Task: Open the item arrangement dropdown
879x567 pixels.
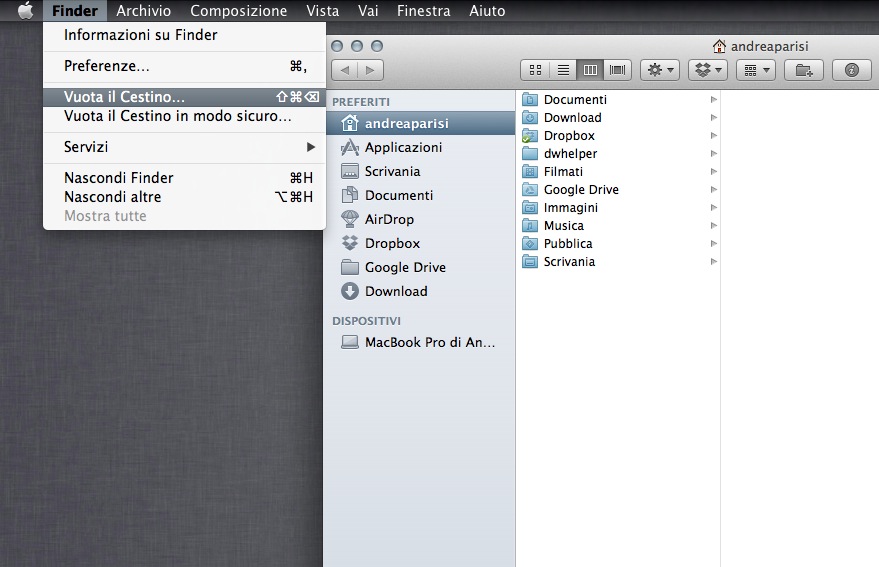Action: point(756,70)
